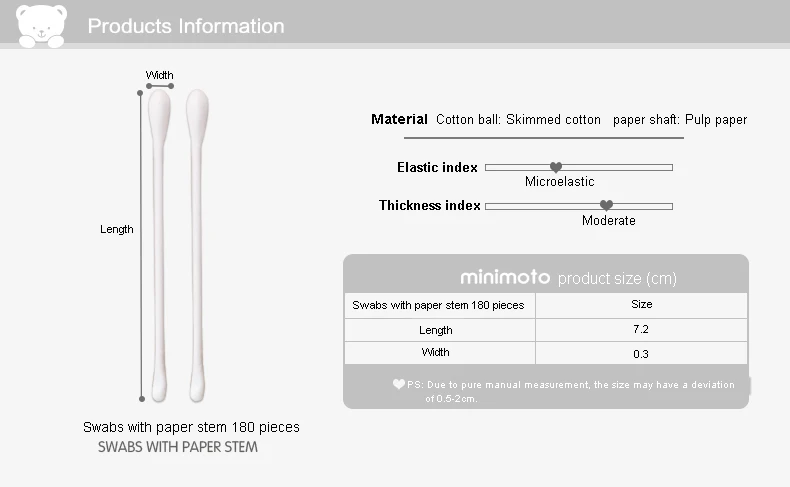This screenshot has width=790, height=487.
Task: Click the Moderate label
Action: click(609, 220)
